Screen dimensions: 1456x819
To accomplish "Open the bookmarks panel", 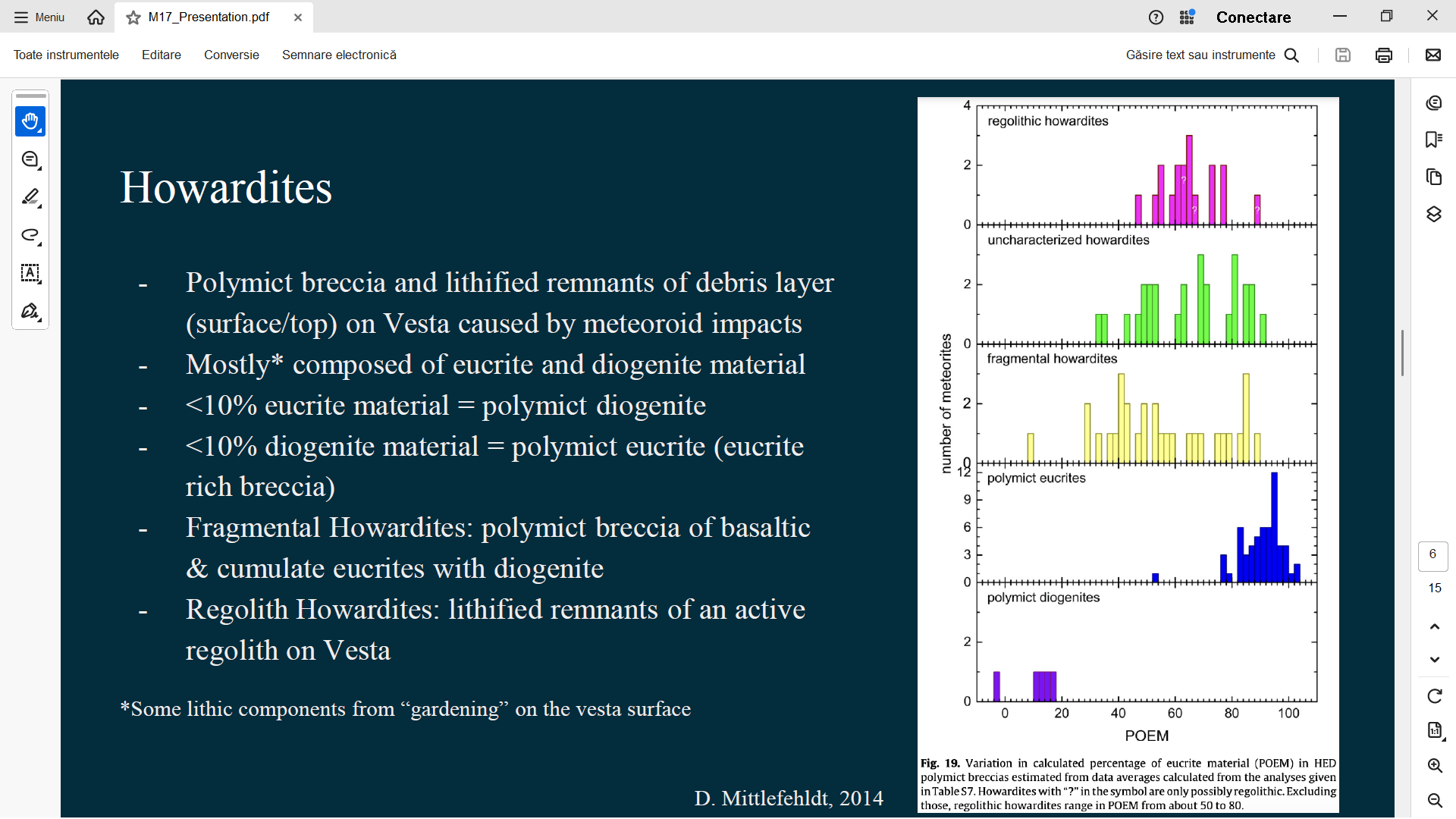I will [x=1433, y=140].
